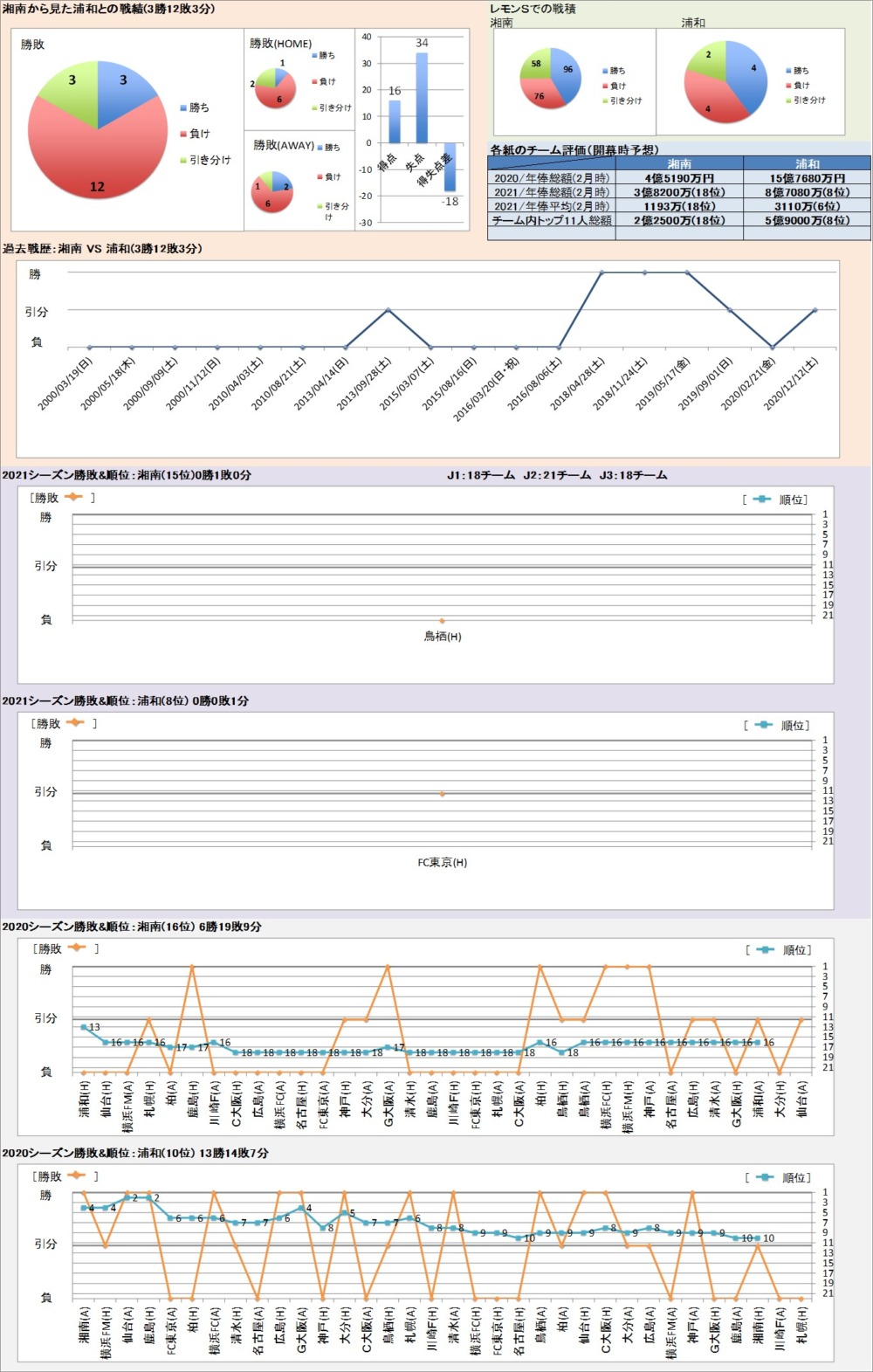Click the orange data point in 2021 浦和 chart

pos(443,794)
